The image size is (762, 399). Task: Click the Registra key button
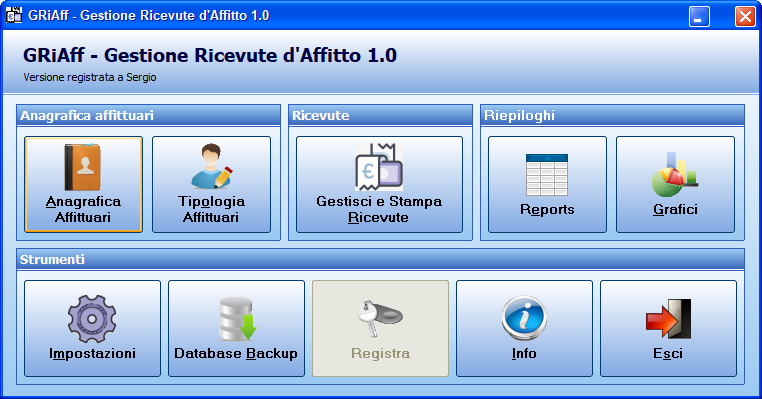coord(381,328)
